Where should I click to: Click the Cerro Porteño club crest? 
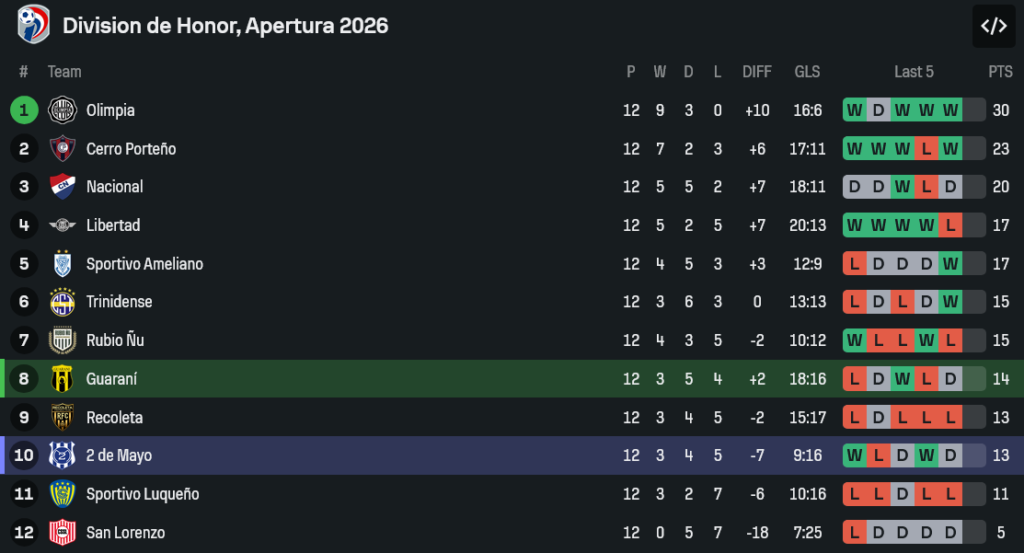tap(63, 149)
